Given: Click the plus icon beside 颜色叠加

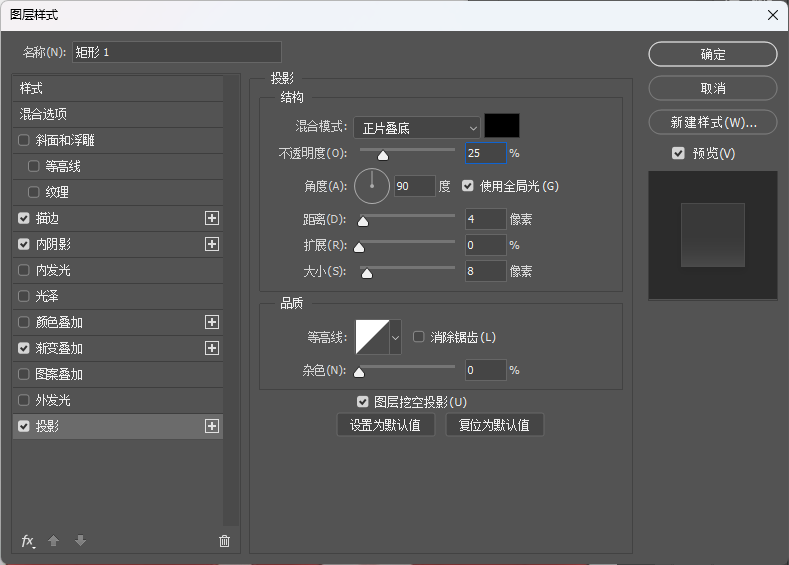Looking at the screenshot, I should (212, 322).
